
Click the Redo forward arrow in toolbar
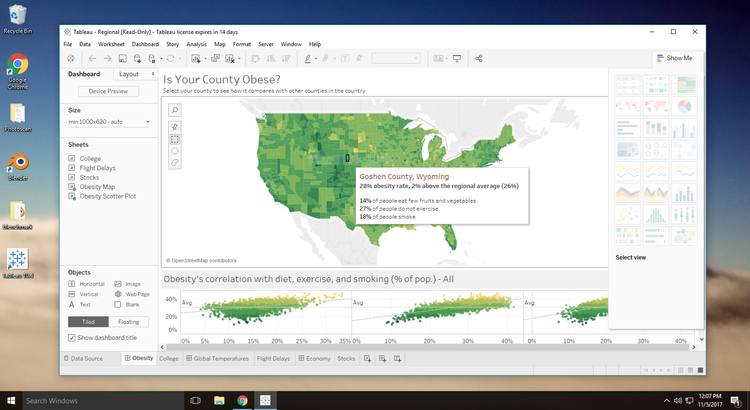click(x=107, y=58)
